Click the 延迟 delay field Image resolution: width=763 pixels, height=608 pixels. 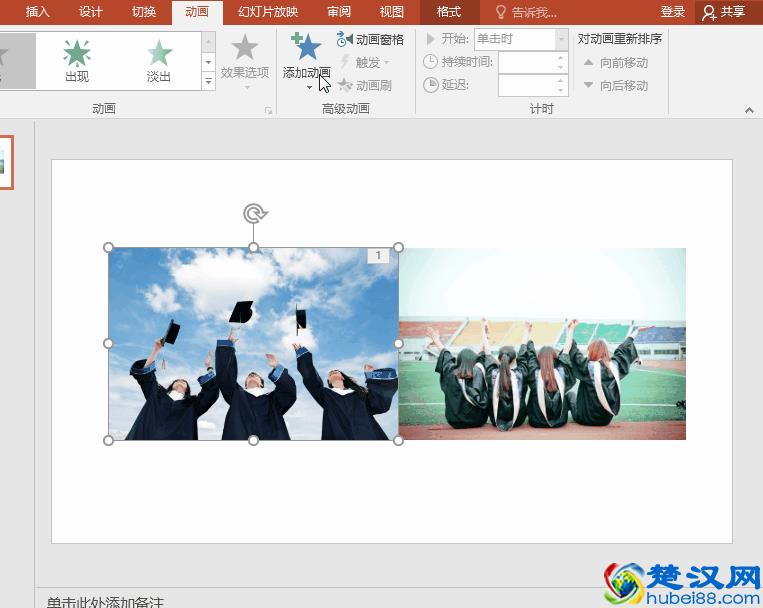tap(528, 85)
